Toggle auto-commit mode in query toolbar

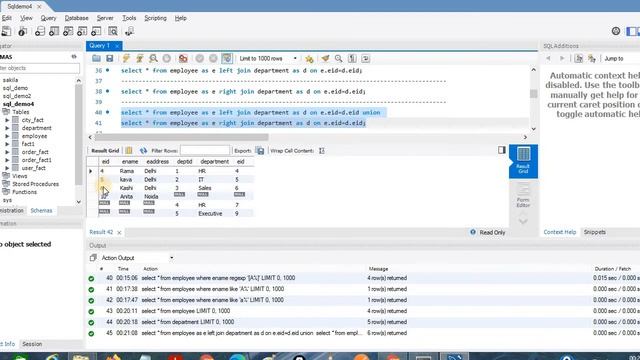click(x=227, y=58)
